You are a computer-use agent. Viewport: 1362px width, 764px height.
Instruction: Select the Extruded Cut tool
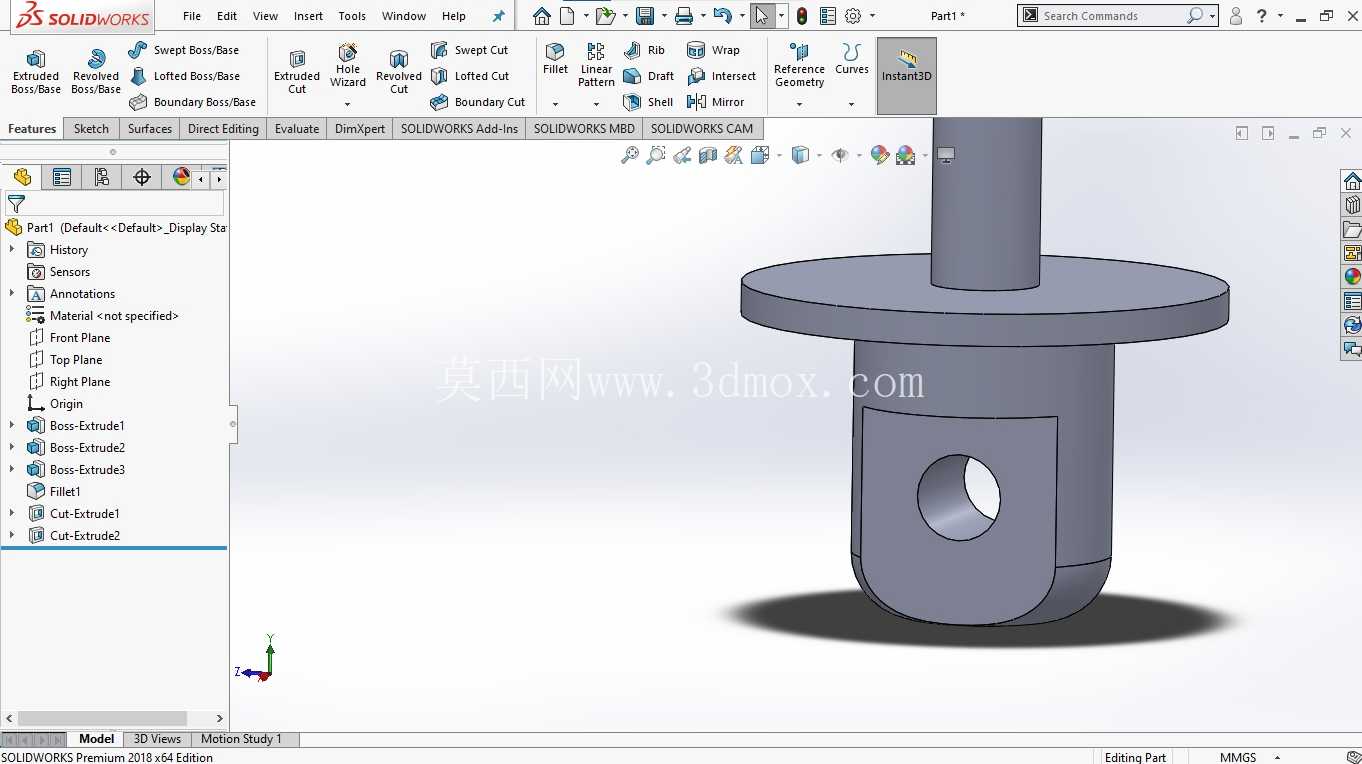click(x=297, y=72)
